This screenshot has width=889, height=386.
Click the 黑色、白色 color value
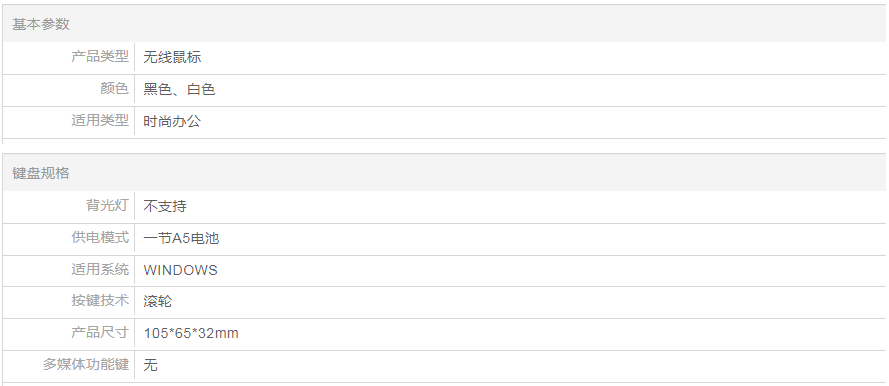179,90
